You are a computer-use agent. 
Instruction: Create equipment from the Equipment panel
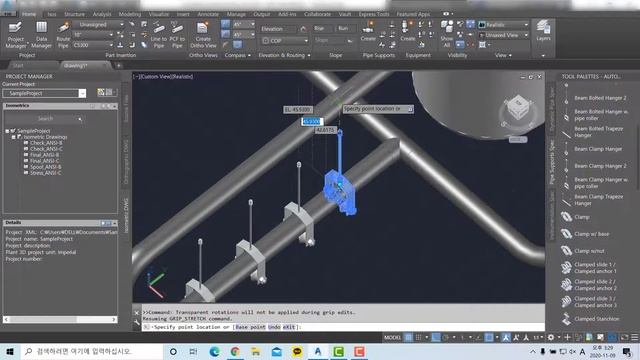coord(407,31)
